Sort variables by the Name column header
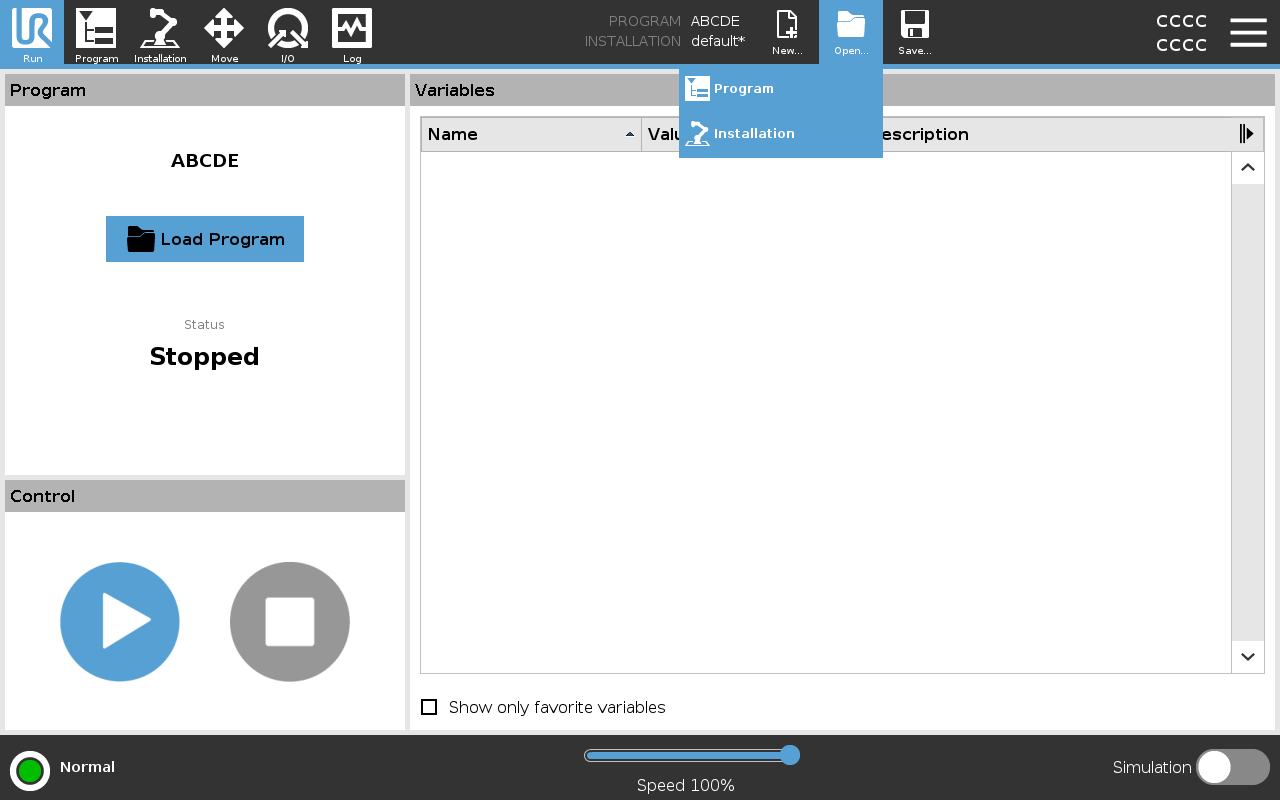 coord(530,134)
